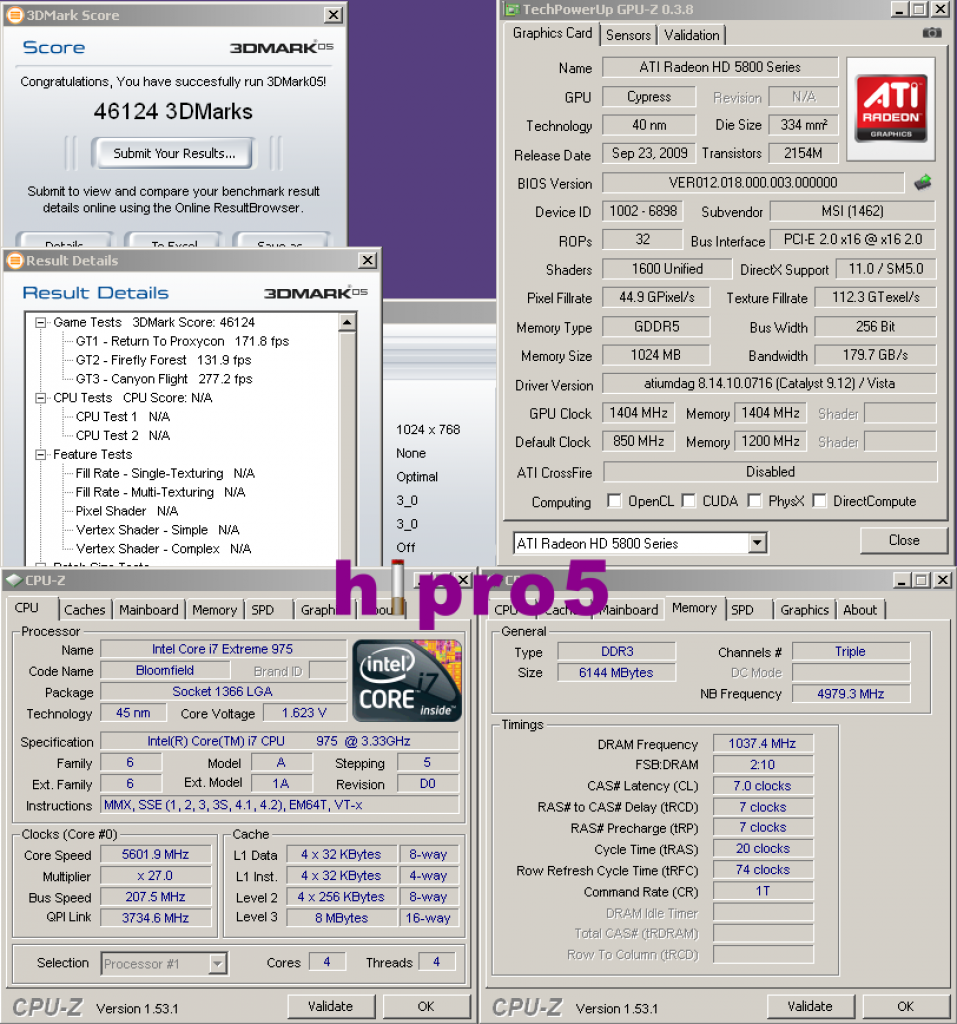Open the Processor #1 selection dropdown
Viewport: 957px width, 1024px height.
pyautogui.click(x=218, y=963)
